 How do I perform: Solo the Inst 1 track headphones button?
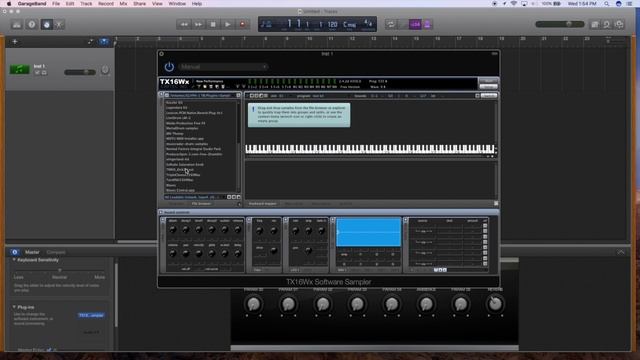click(x=44, y=73)
